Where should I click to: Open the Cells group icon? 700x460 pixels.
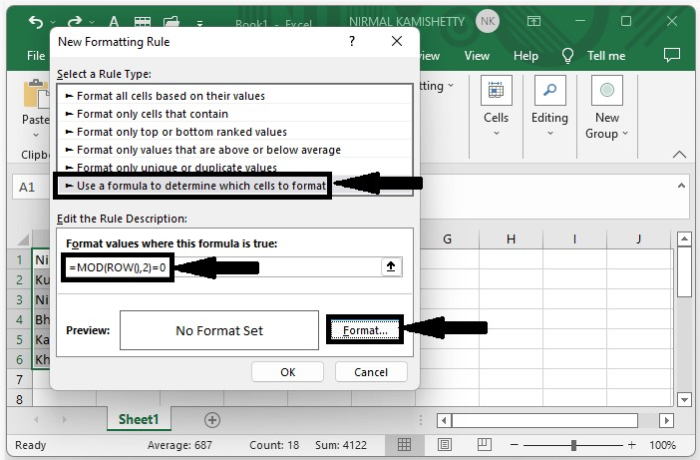(496, 90)
